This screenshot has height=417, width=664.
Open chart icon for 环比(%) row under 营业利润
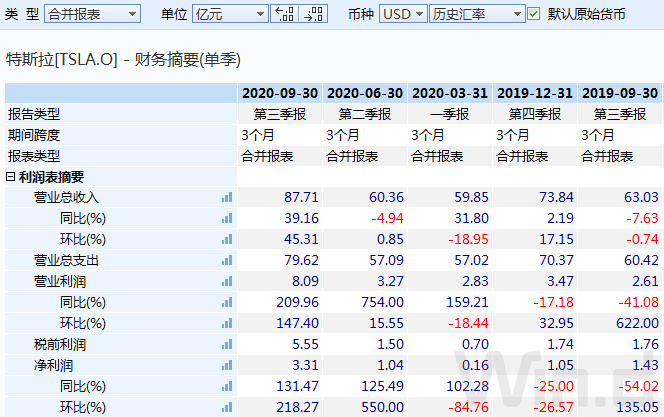click(x=227, y=323)
